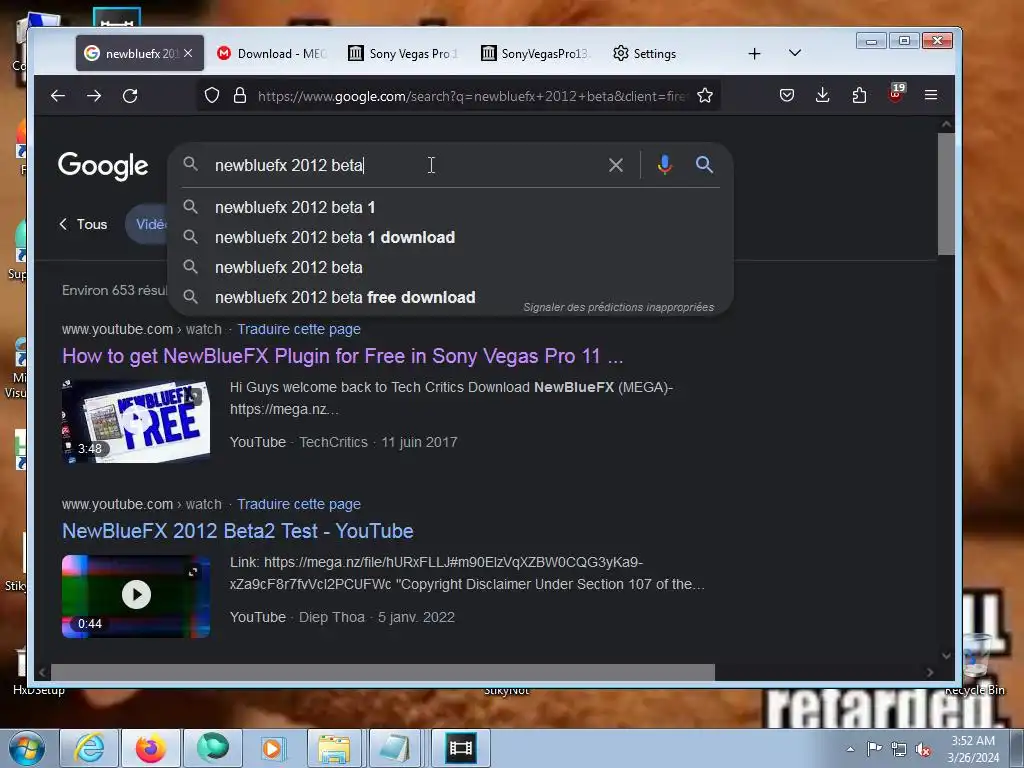
Task: Open "NewBlueFX 2012 Beta2 Test - YouTube" result
Action: click(x=238, y=531)
